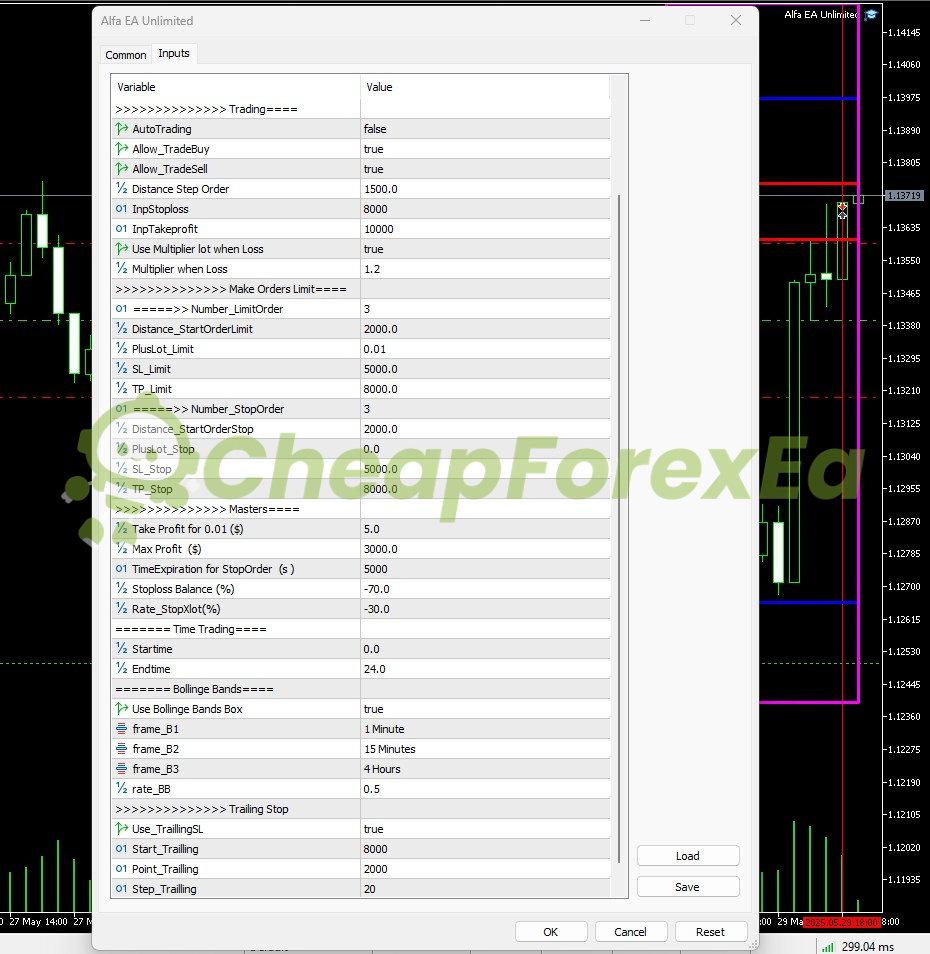
Task: Click the connection signal bars status icon
Action: click(x=827, y=947)
